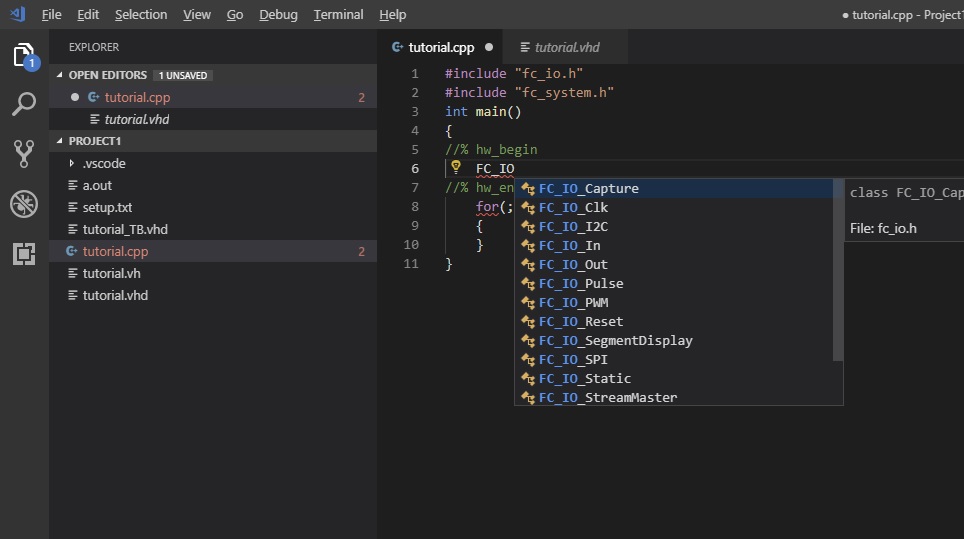The height and width of the screenshot is (539, 964).
Task: Open the Extensions view icon
Action: (x=24, y=254)
